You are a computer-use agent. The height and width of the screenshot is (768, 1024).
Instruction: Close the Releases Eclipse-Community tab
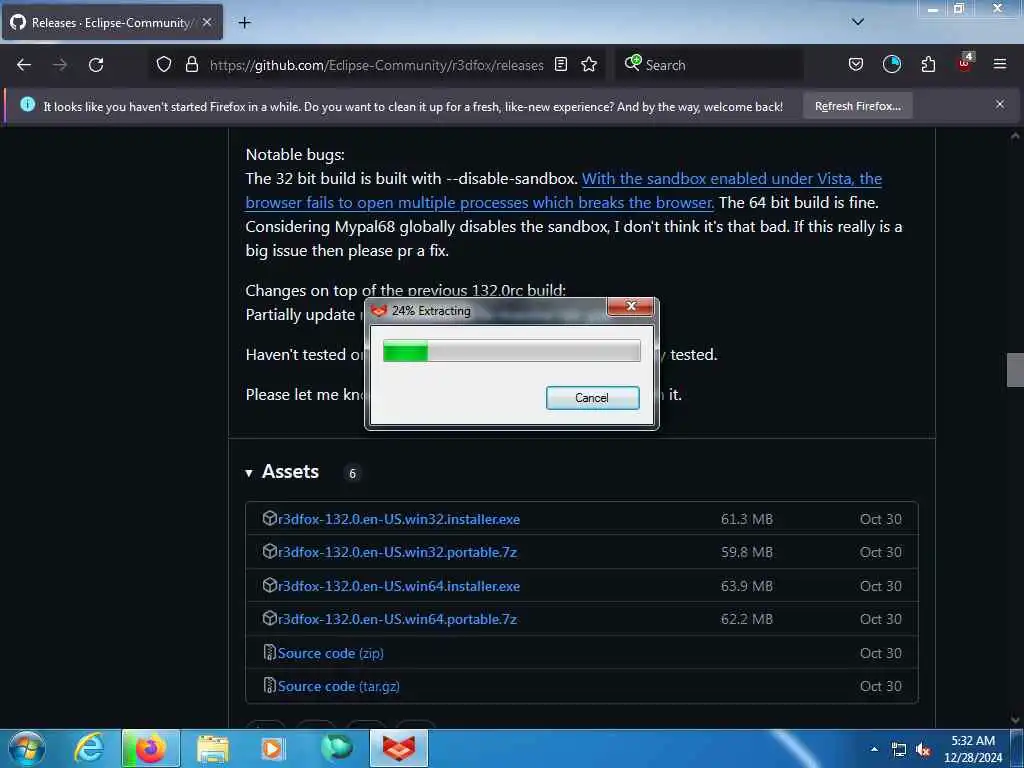207,22
